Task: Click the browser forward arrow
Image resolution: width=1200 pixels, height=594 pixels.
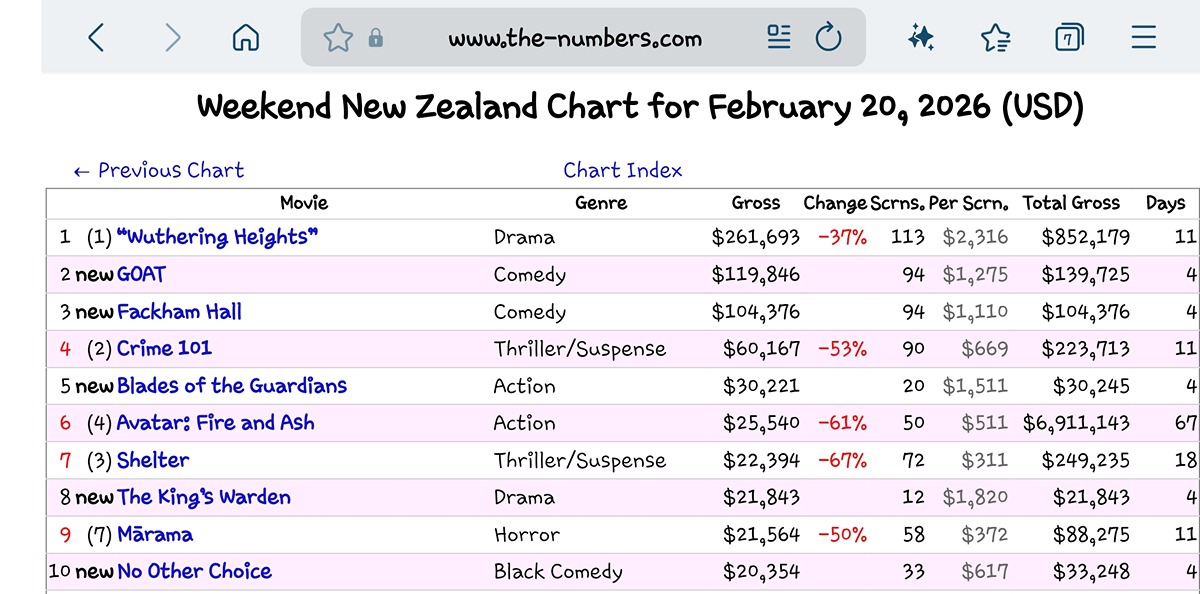Action: [172, 38]
